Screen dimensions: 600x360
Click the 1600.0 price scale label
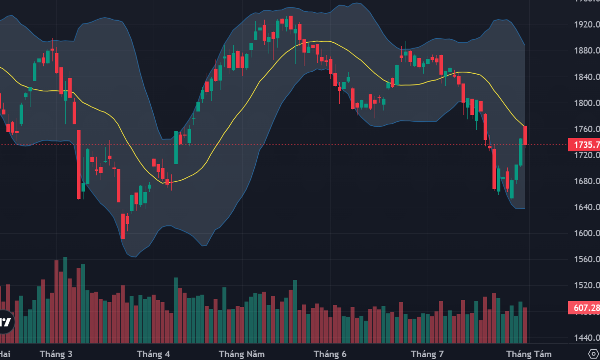click(587, 233)
